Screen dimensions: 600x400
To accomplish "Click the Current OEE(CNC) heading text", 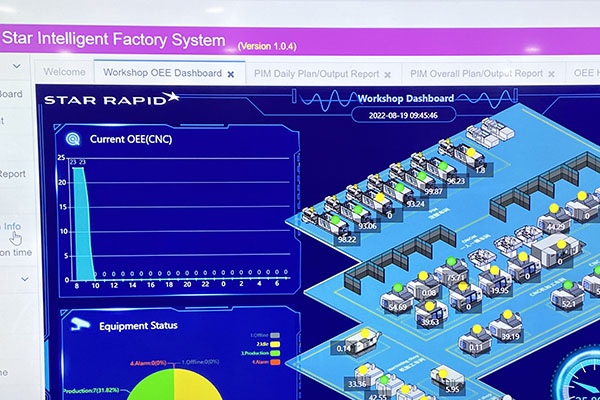I will pos(131,139).
